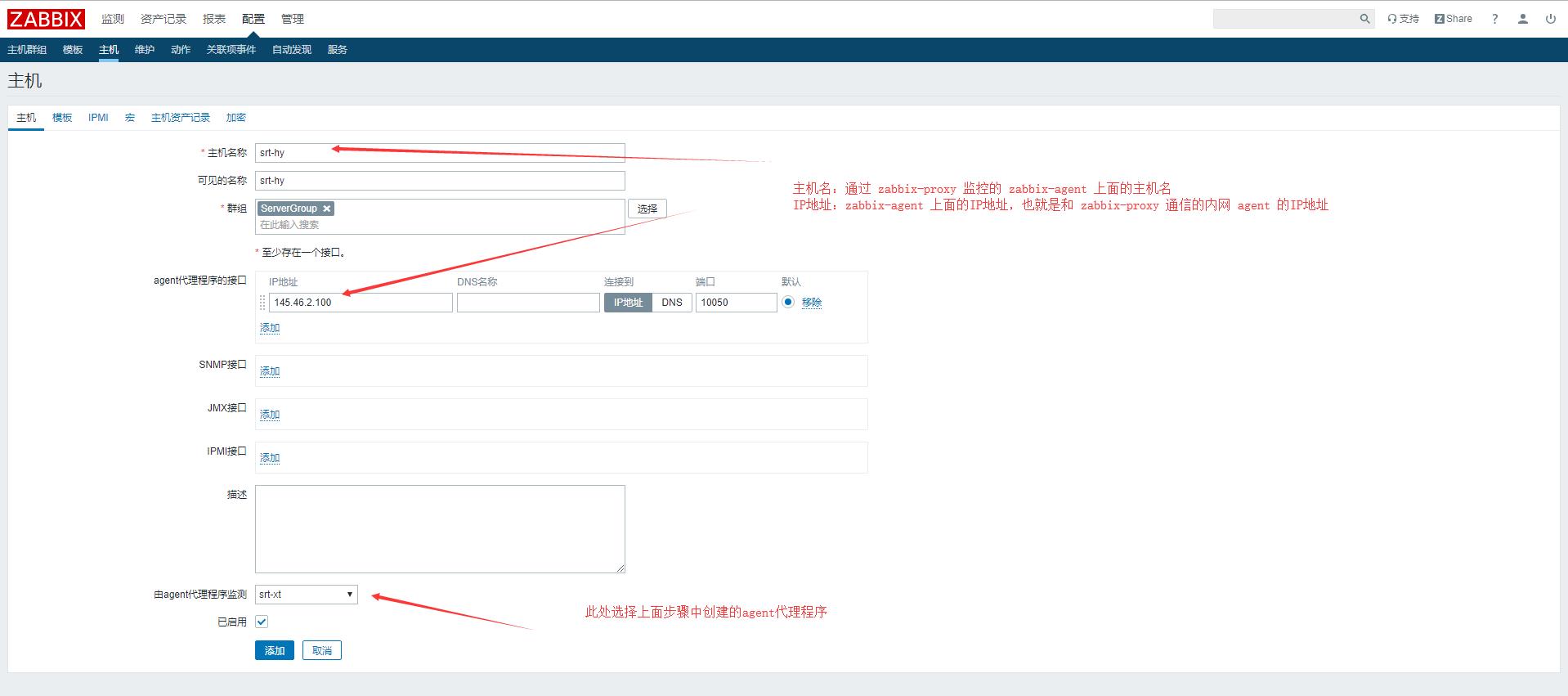Select the 加密 form tab
The image size is (1568, 696).
tap(236, 118)
